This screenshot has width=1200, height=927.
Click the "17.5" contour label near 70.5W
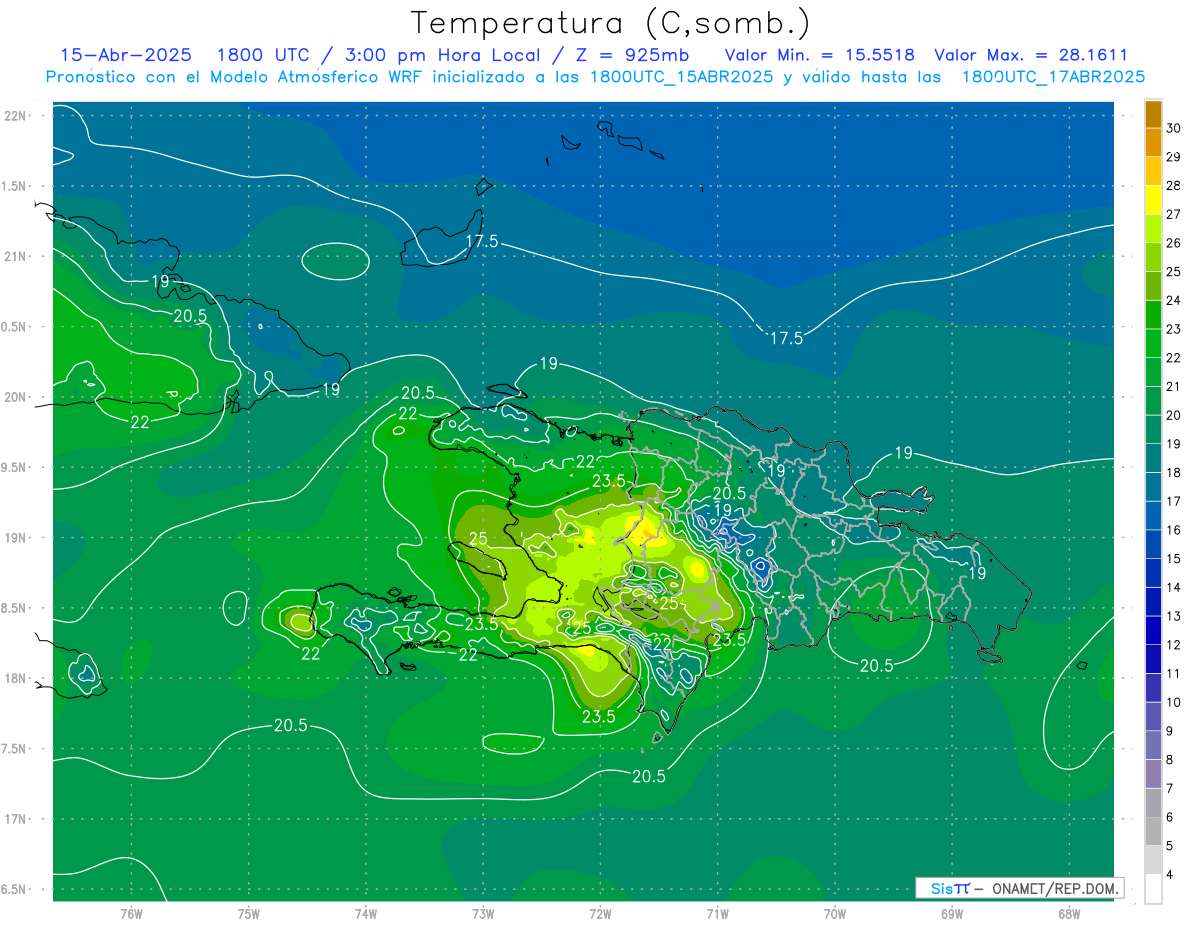click(785, 339)
